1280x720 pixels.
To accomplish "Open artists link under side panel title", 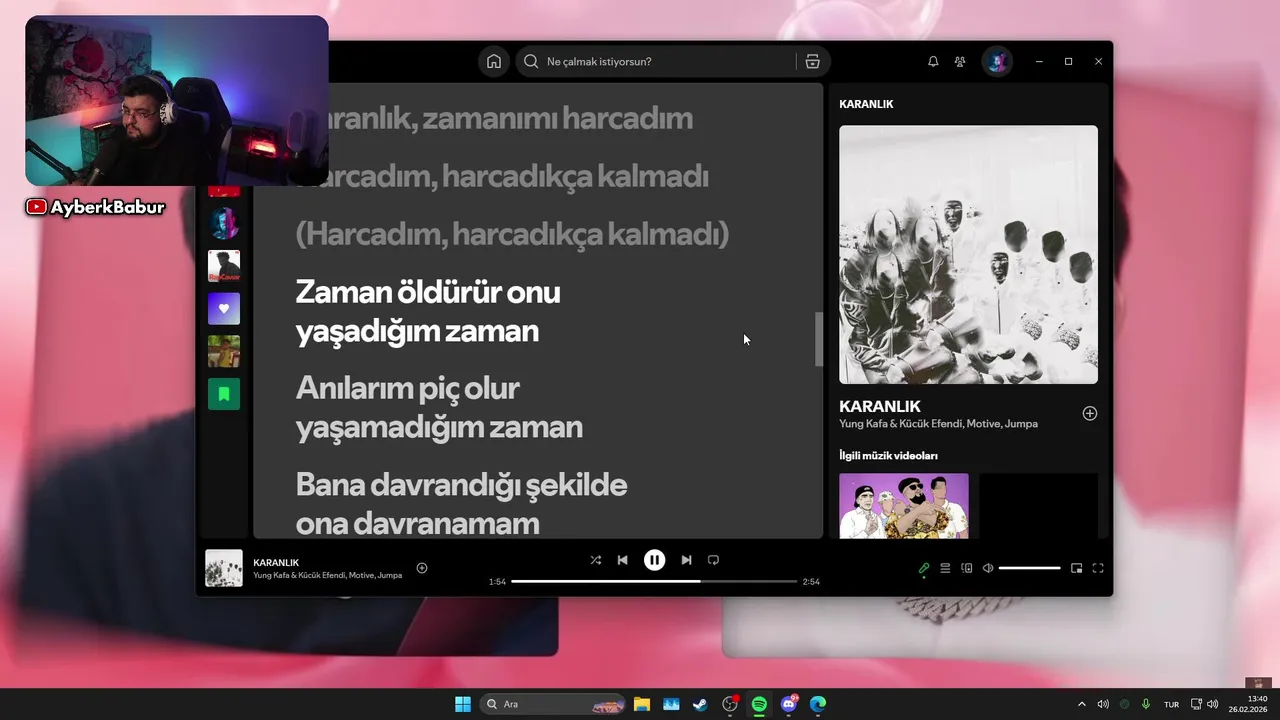I will (x=938, y=424).
